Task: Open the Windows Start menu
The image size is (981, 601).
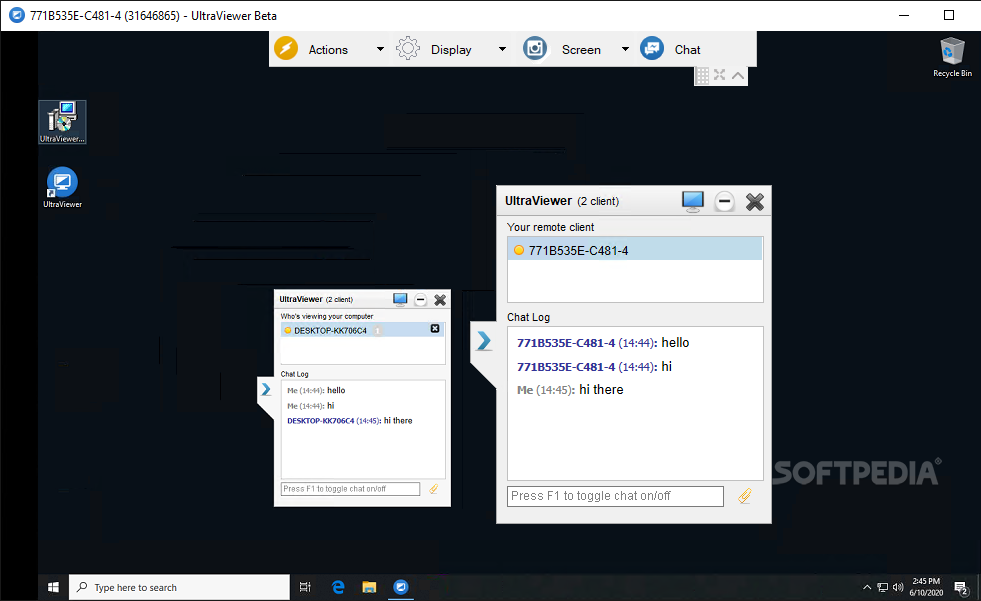Action: tap(53, 587)
